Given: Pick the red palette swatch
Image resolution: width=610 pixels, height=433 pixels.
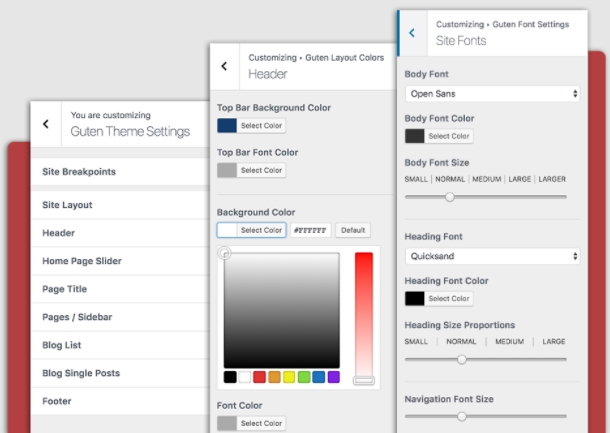Looking at the screenshot, I should [x=259, y=377].
